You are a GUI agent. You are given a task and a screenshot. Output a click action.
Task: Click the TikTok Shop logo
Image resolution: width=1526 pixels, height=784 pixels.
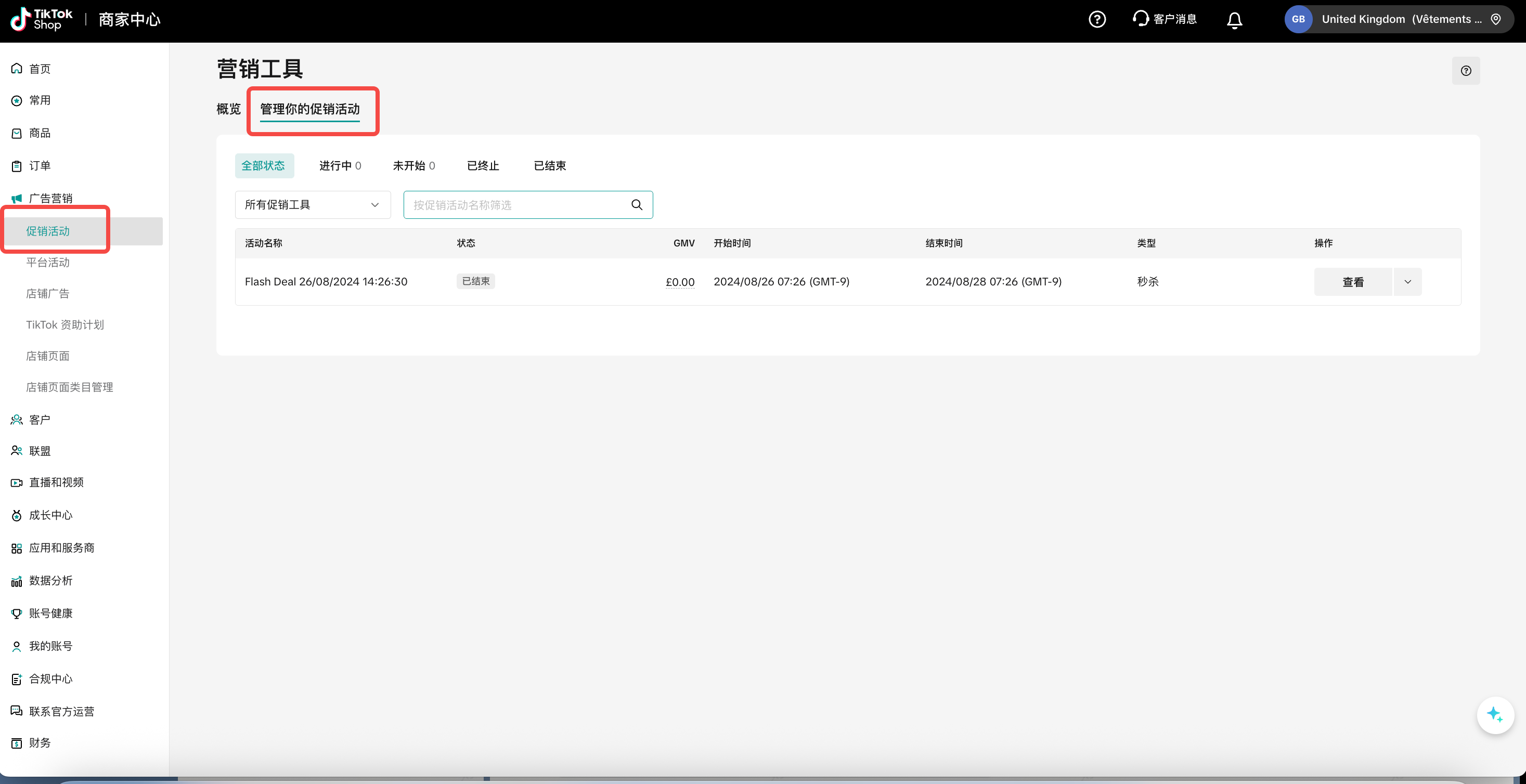click(x=42, y=20)
